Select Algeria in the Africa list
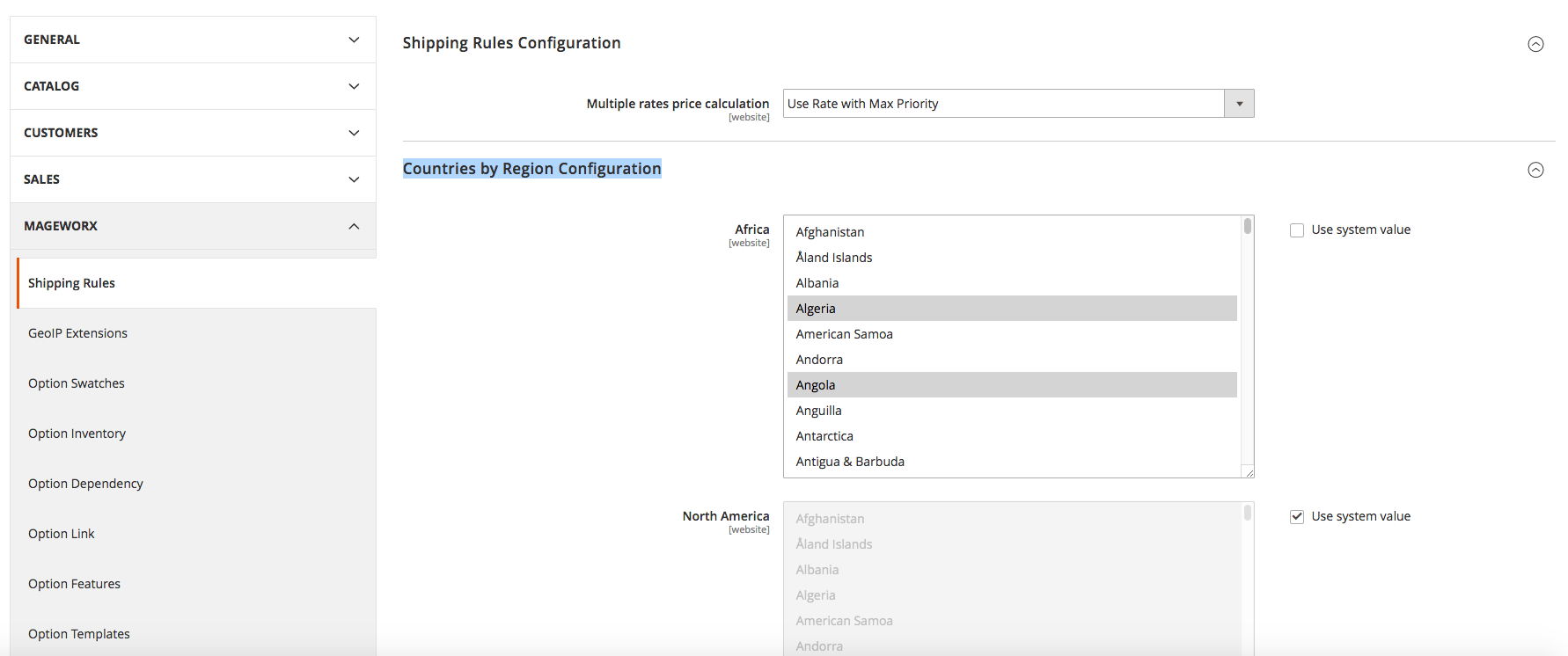Image resolution: width=1568 pixels, height=656 pixels. click(816, 309)
